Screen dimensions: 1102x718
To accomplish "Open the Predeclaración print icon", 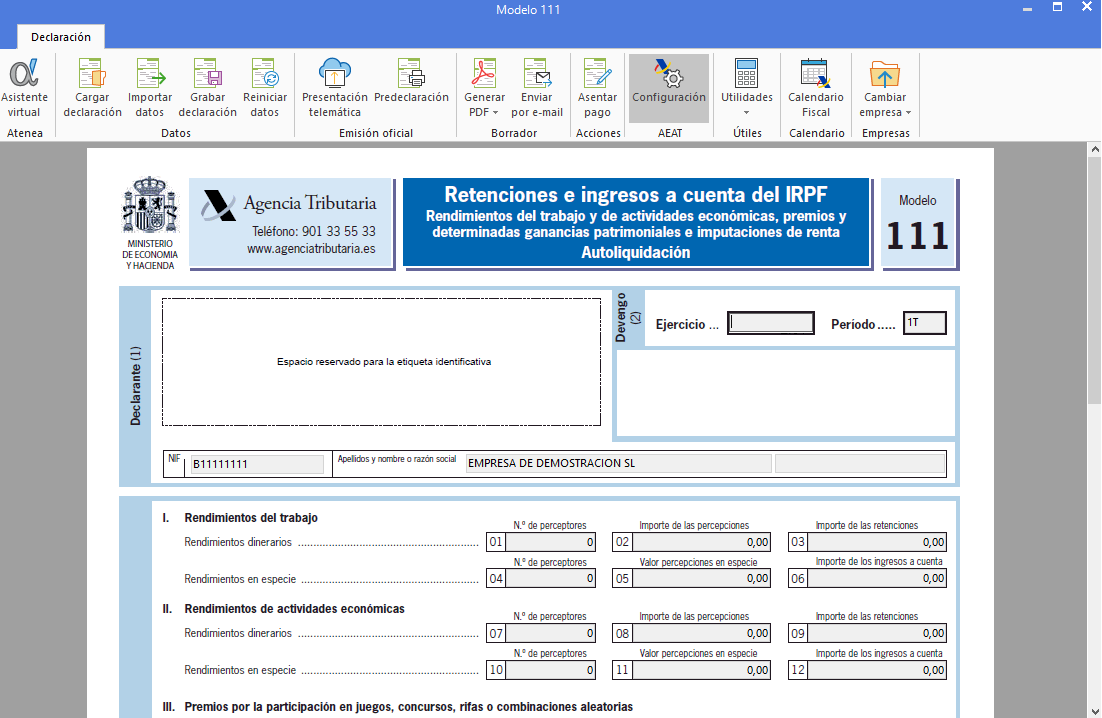I will click(x=411, y=74).
